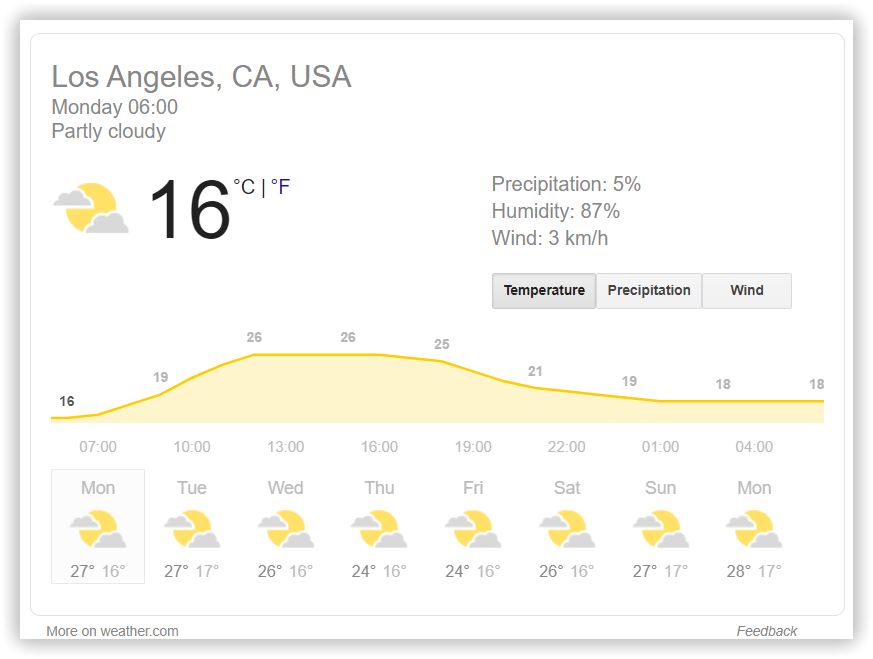Click next Monday's weather icon
This screenshot has width=873, height=659.
click(x=754, y=528)
